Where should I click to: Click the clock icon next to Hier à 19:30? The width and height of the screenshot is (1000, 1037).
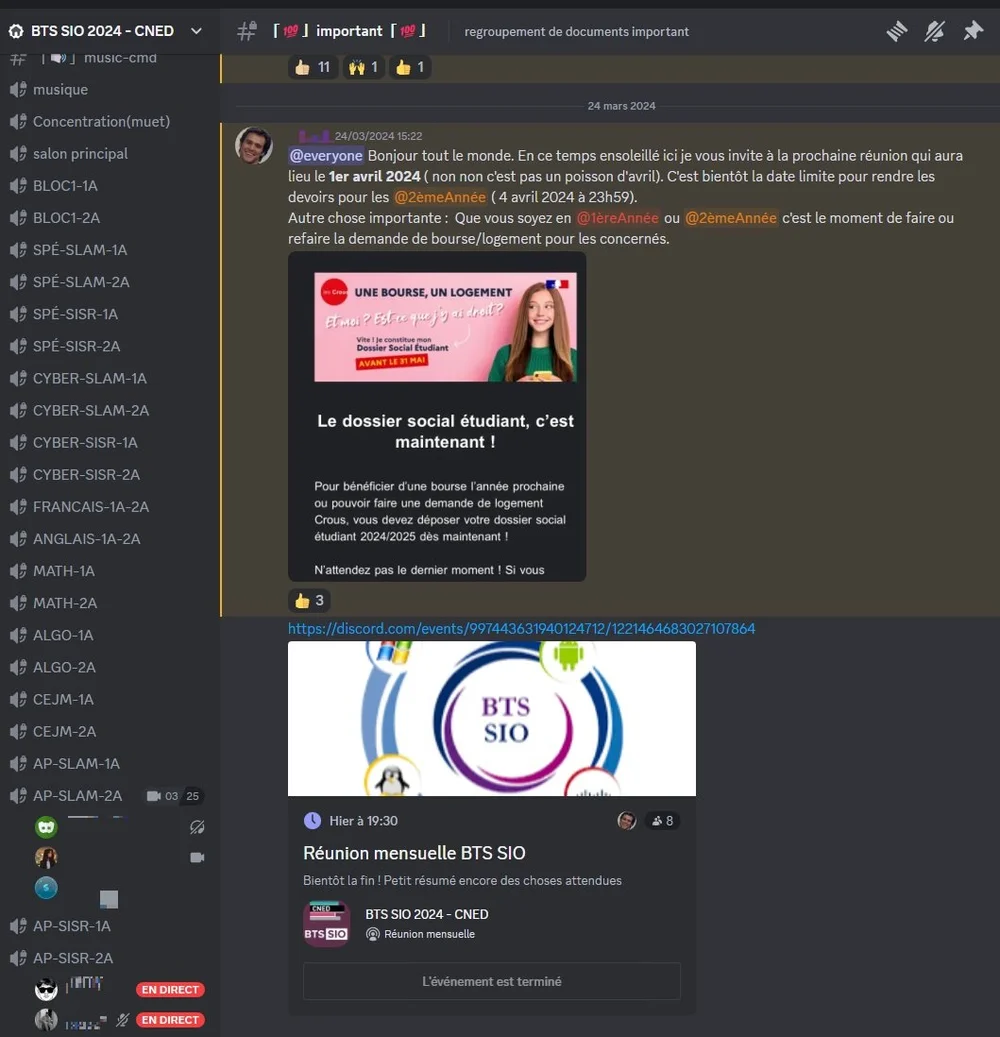click(312, 821)
